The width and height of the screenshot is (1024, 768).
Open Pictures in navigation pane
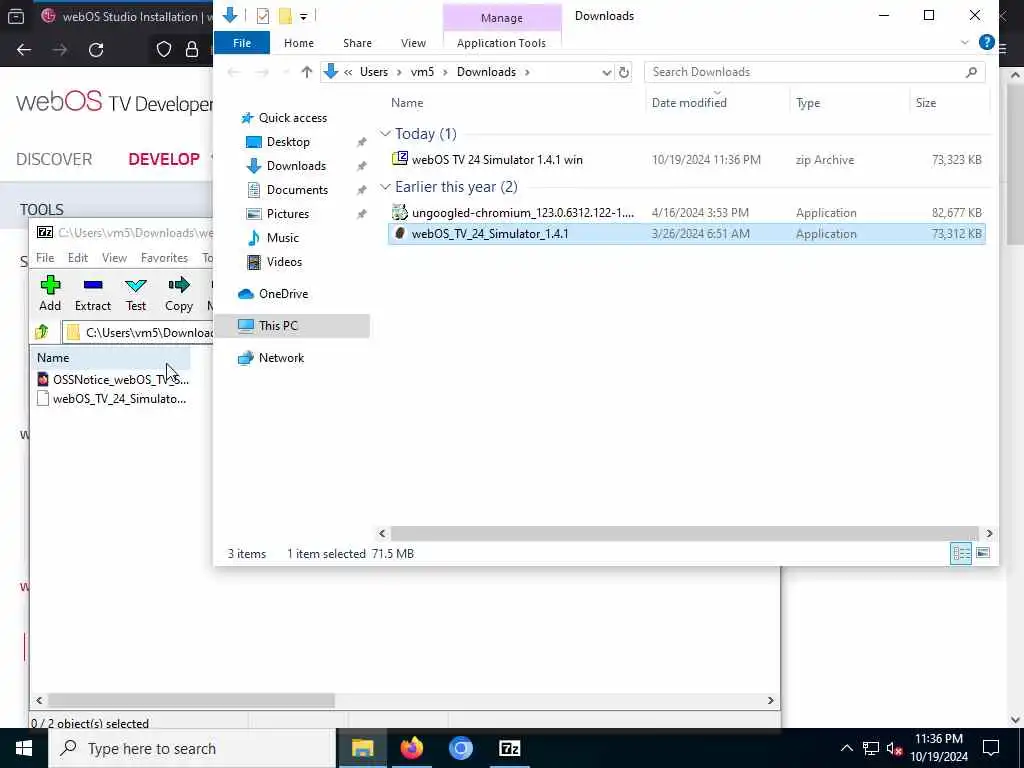coord(287,214)
